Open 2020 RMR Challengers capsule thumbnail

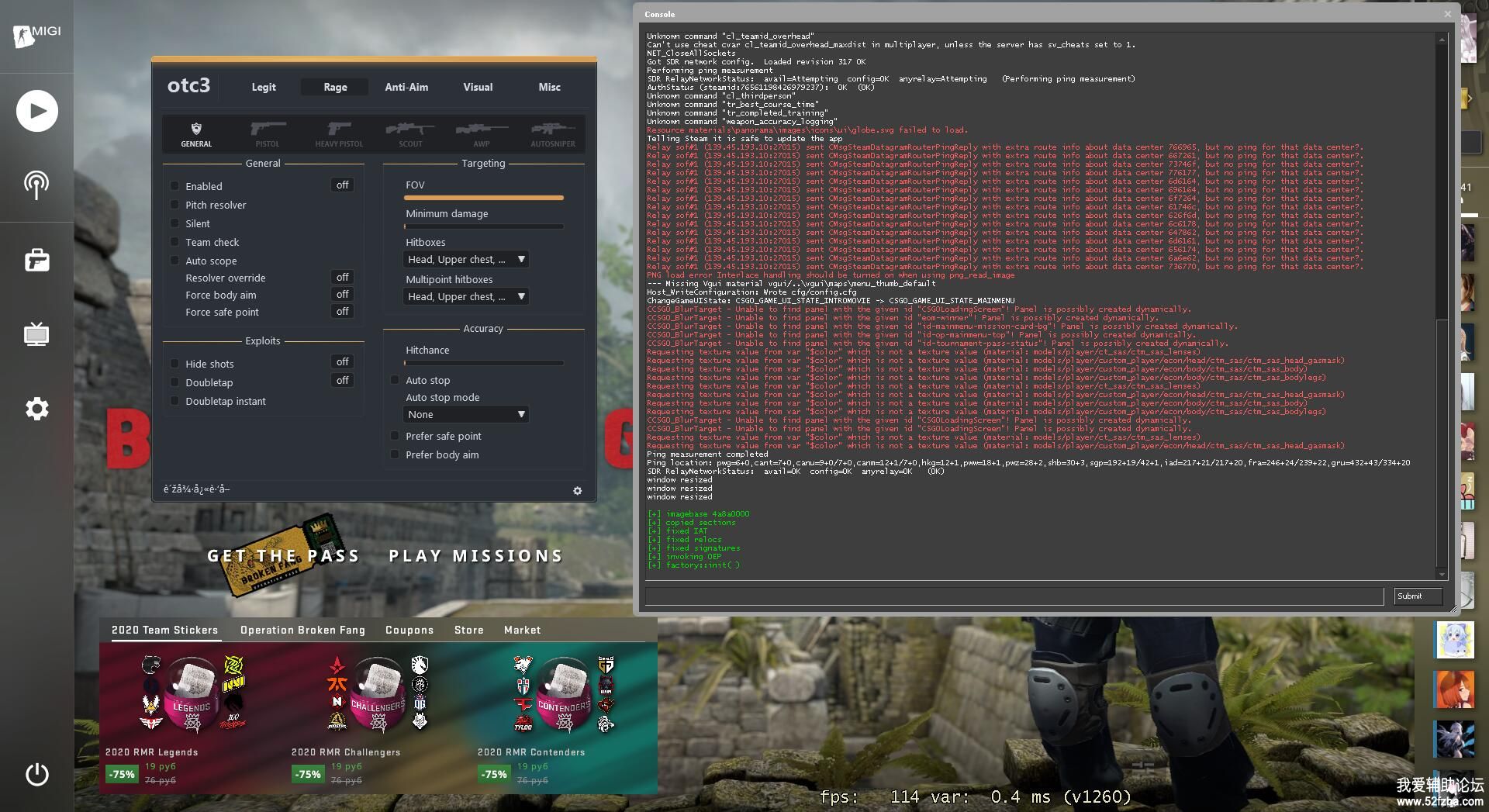click(x=378, y=694)
